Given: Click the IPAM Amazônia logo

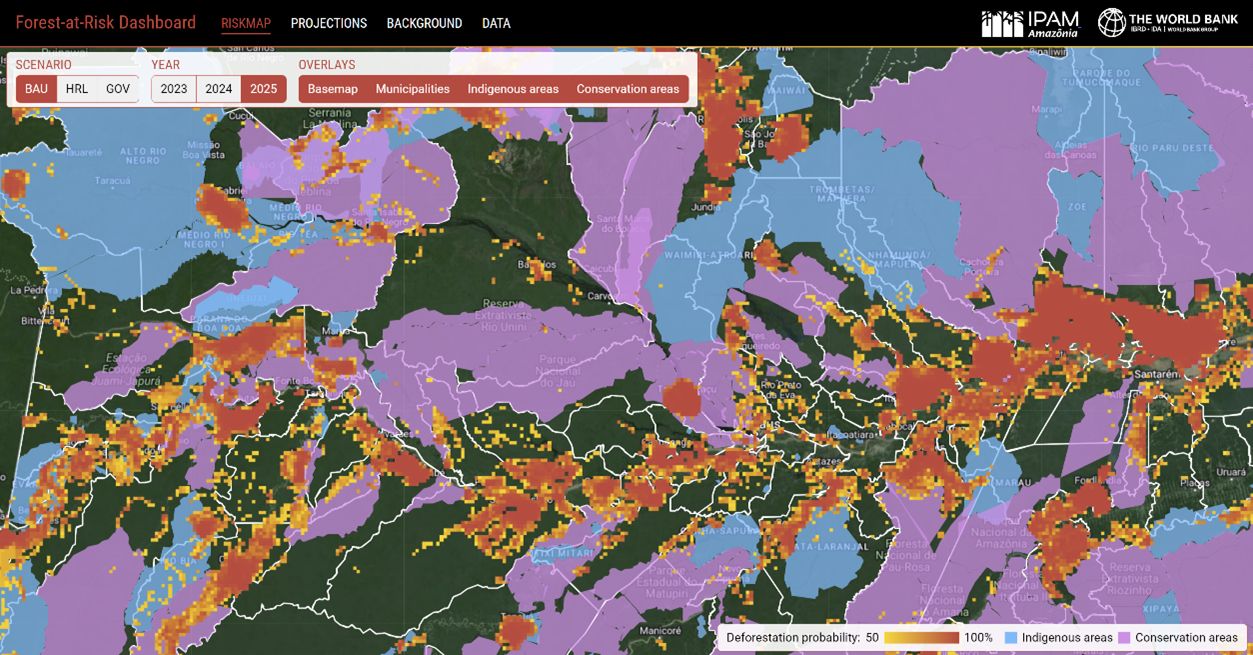Looking at the screenshot, I should click(x=1031, y=21).
